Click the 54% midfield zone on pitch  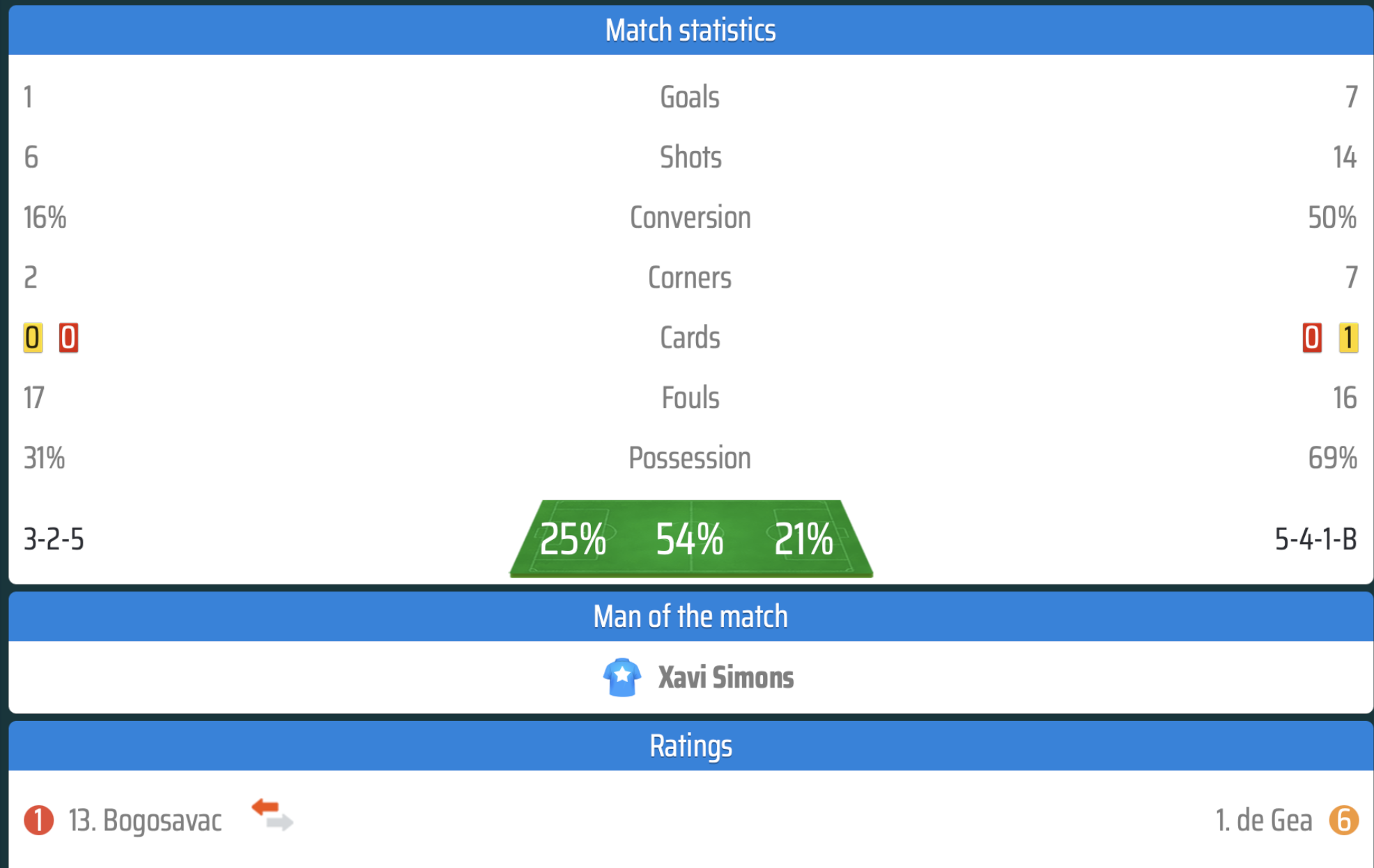(690, 539)
